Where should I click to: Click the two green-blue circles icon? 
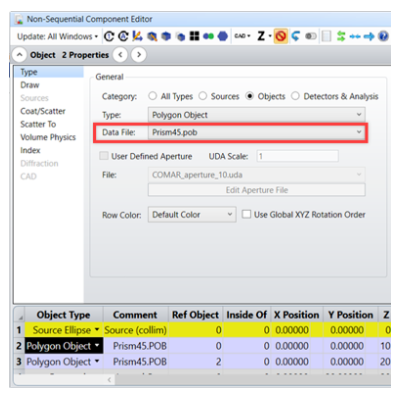(208, 36)
